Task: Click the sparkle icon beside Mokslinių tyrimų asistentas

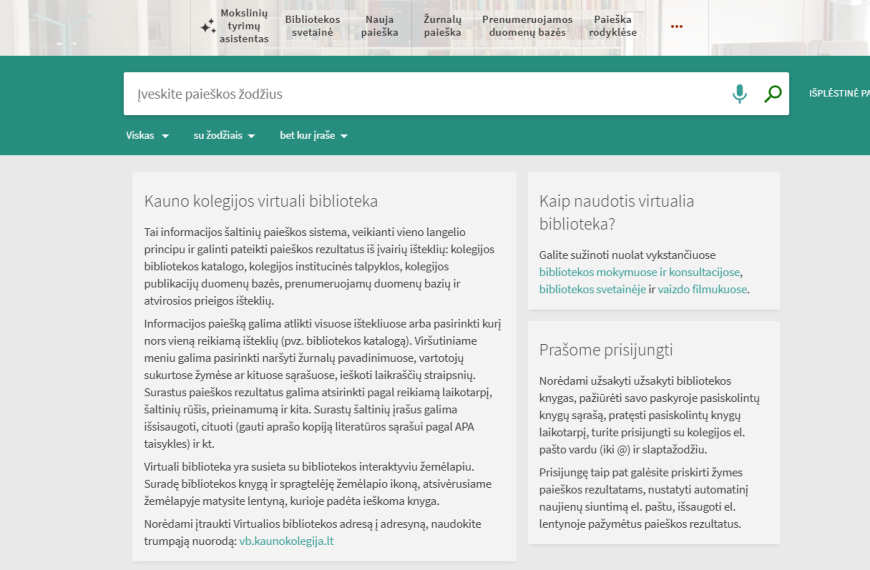Action: coord(208,27)
